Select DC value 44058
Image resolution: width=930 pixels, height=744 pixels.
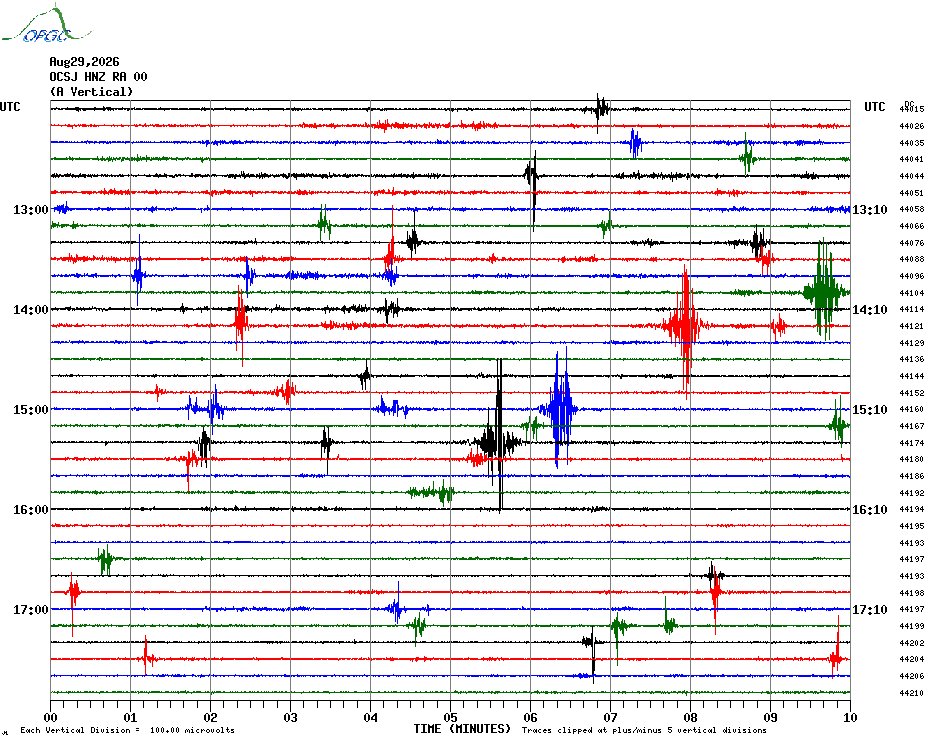click(x=912, y=209)
